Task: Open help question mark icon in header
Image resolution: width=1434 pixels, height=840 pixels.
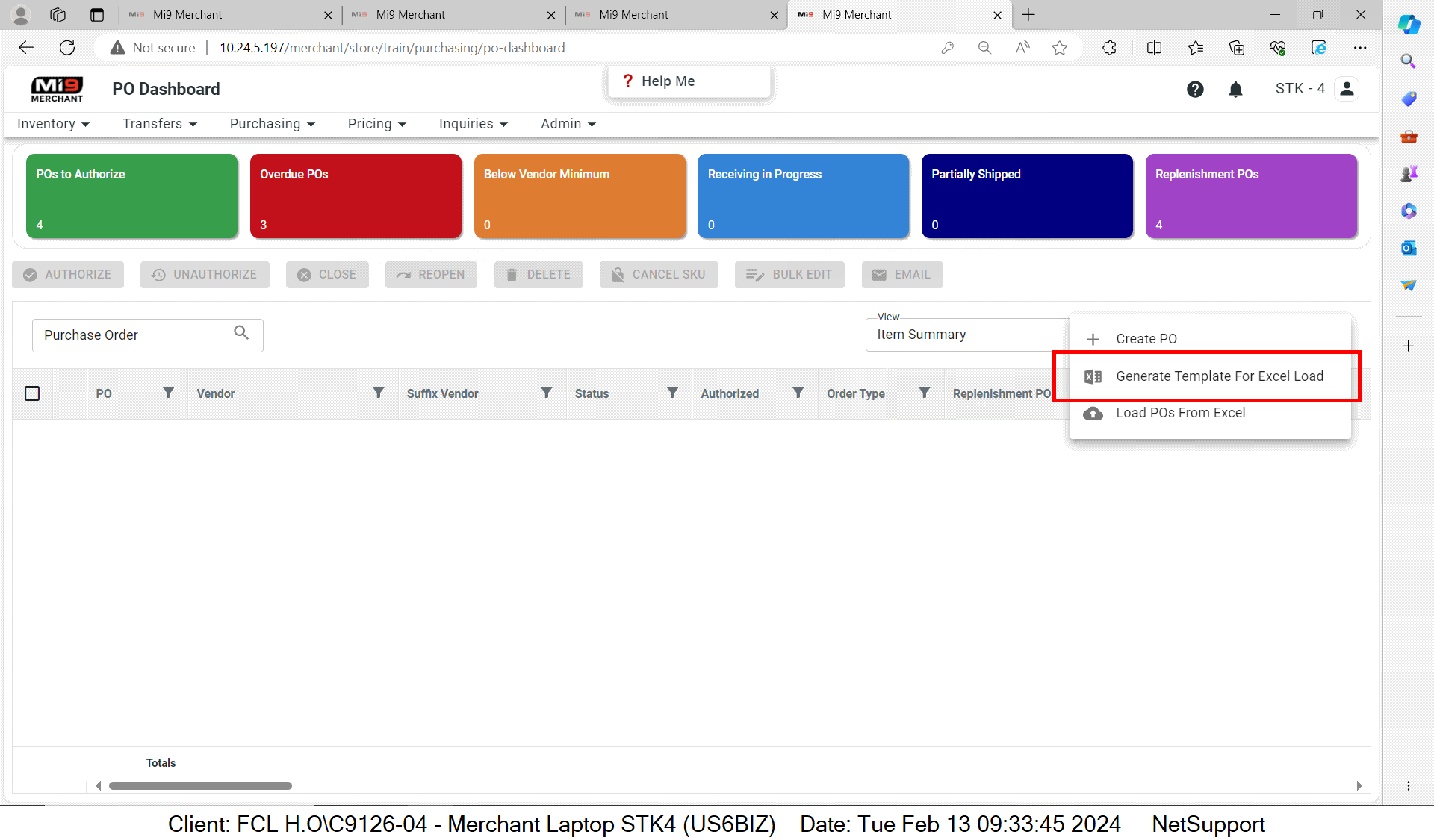Action: click(x=1195, y=89)
